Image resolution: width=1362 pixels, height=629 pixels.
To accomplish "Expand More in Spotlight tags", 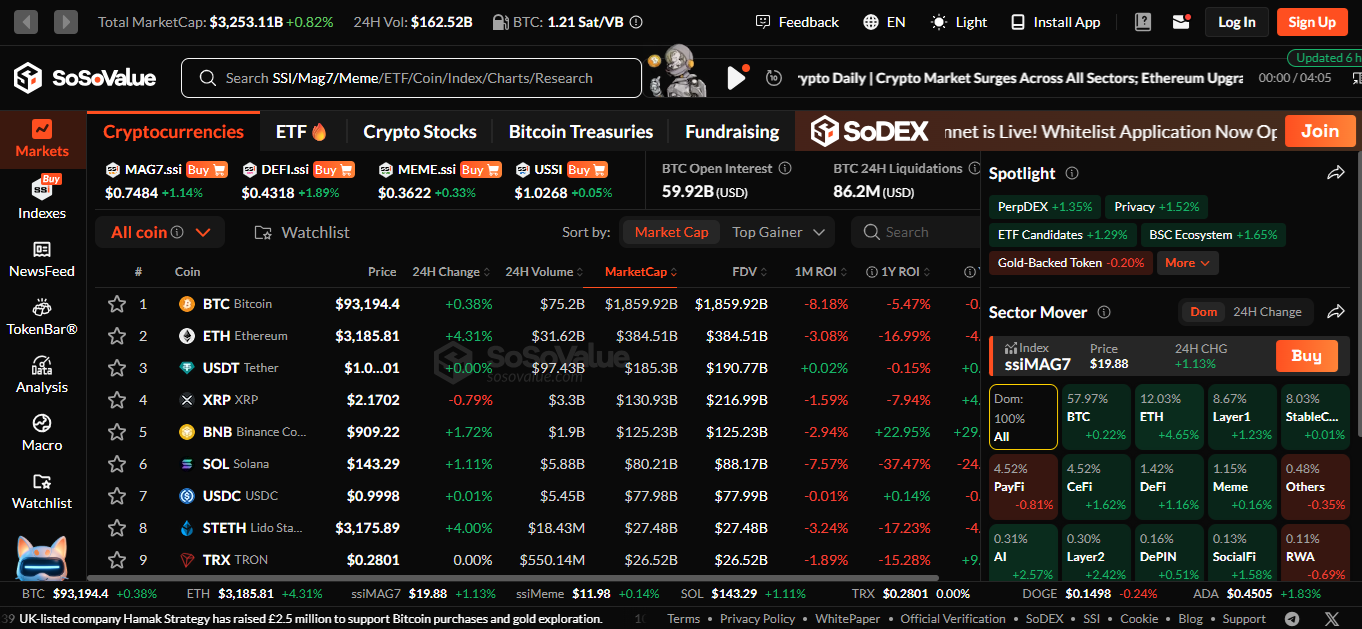I will point(1187,263).
